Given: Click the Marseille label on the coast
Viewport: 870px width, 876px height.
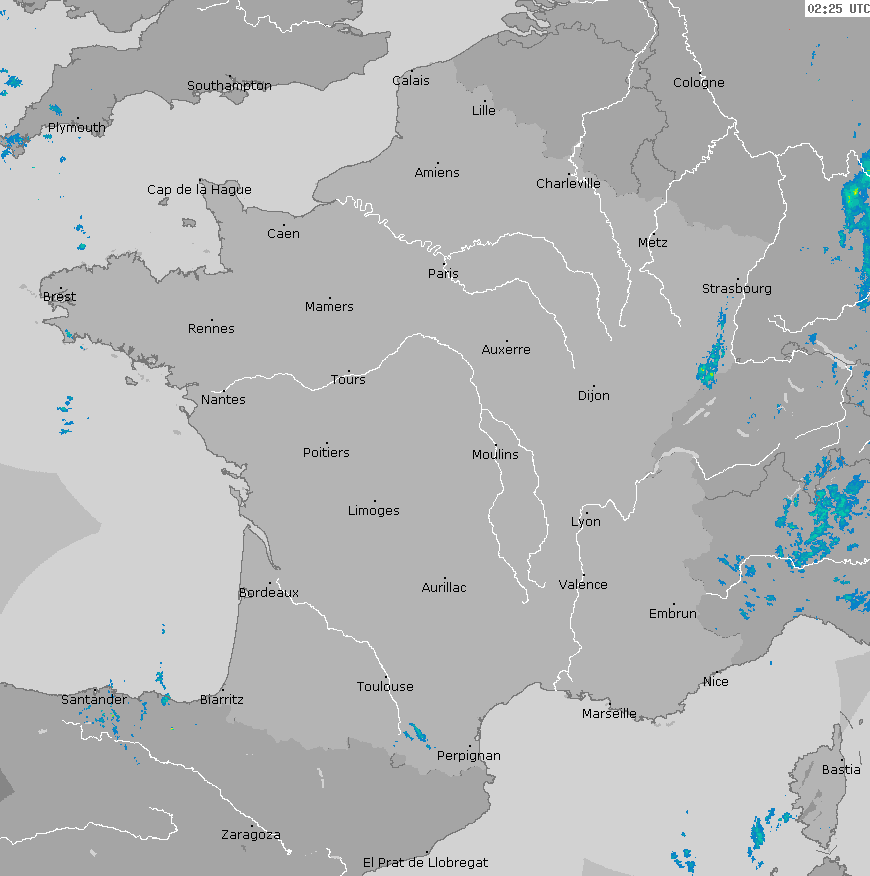Looking at the screenshot, I should (x=609, y=714).
